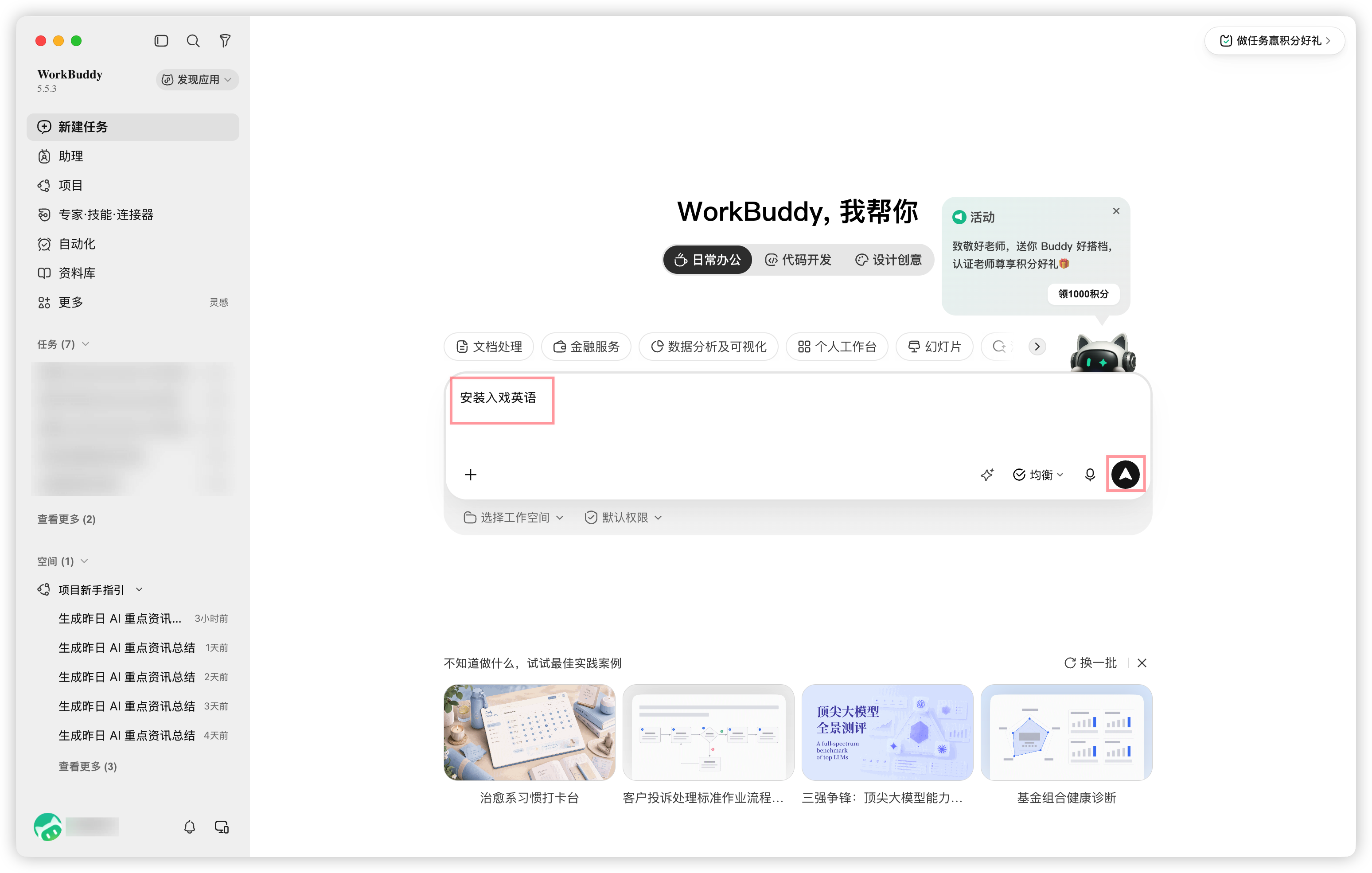Switch to 代码开发 tab
1372x873 pixels.
[798, 260]
